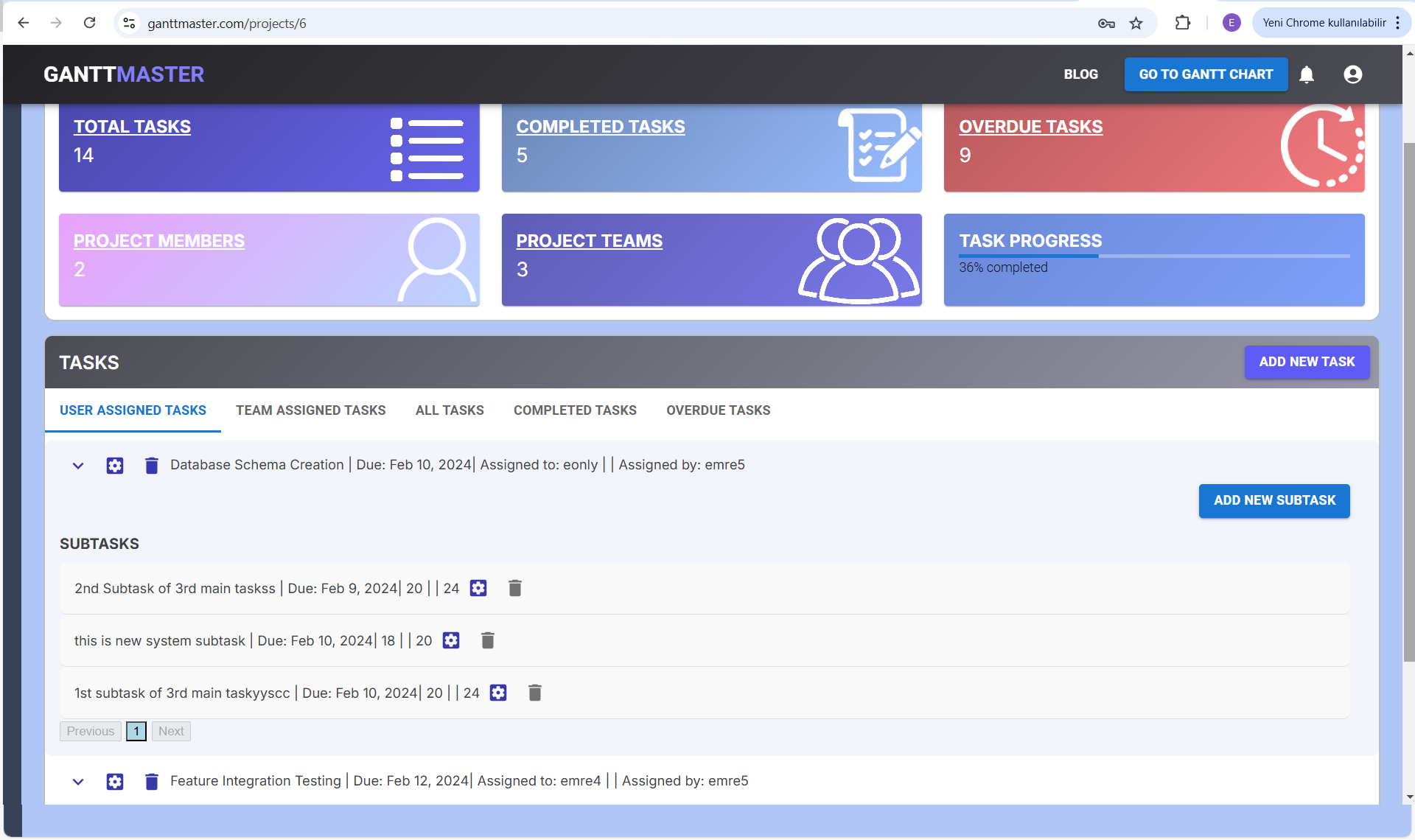Open the account profile menu
This screenshot has height=840, width=1415.
1352,74
